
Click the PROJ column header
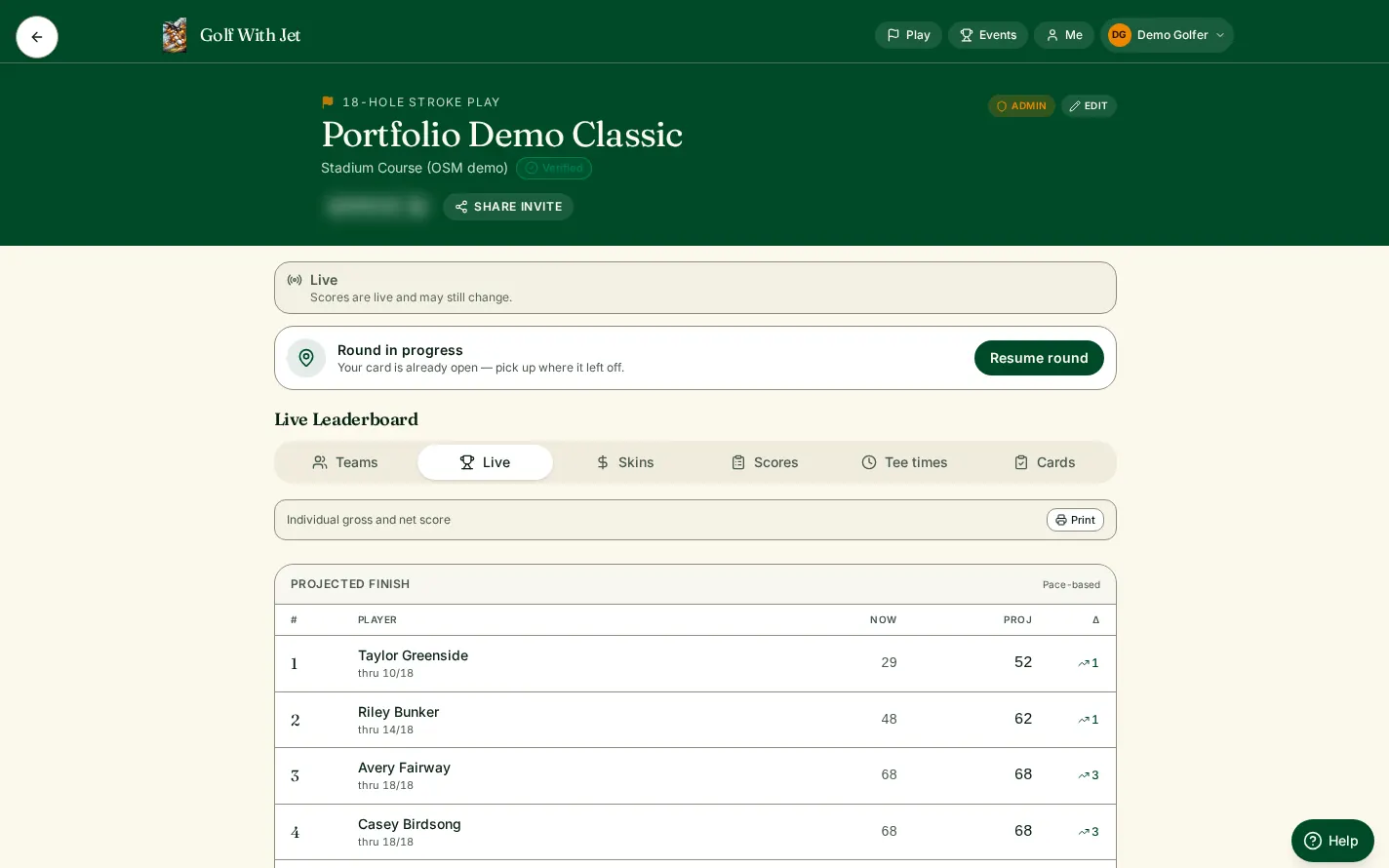tap(1017, 620)
